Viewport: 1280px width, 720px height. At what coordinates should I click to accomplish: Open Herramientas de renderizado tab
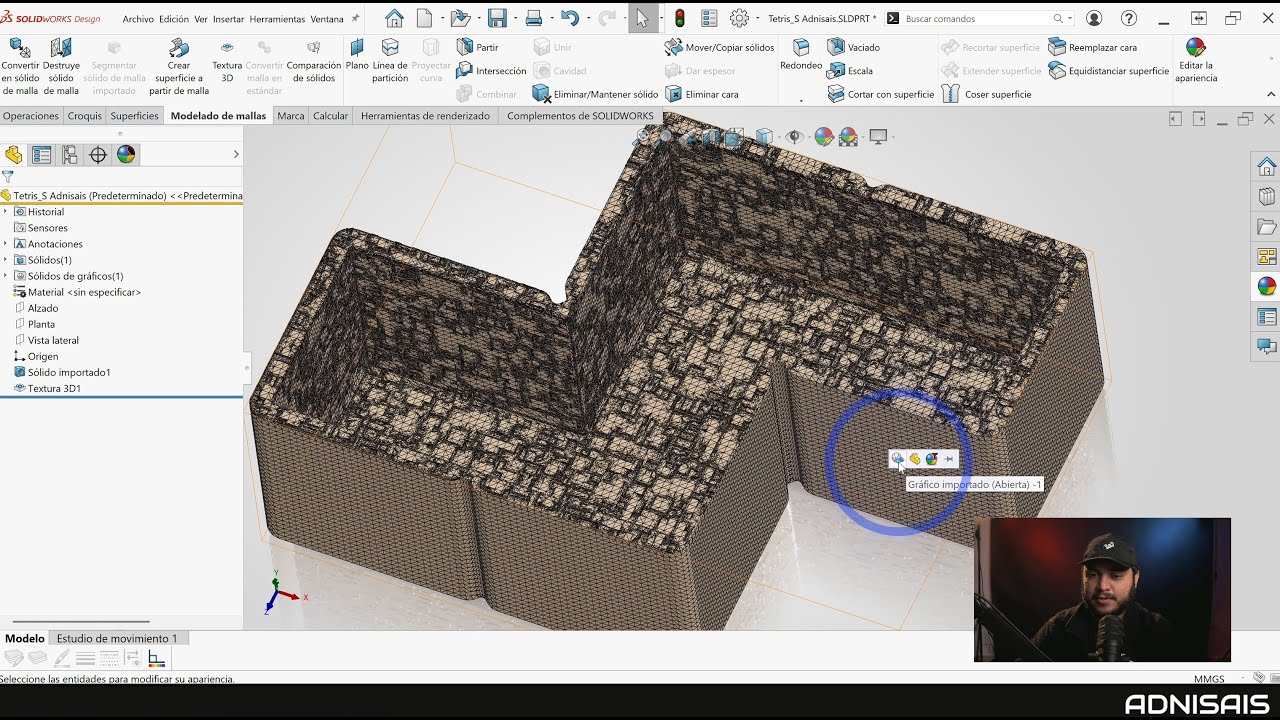pos(425,116)
